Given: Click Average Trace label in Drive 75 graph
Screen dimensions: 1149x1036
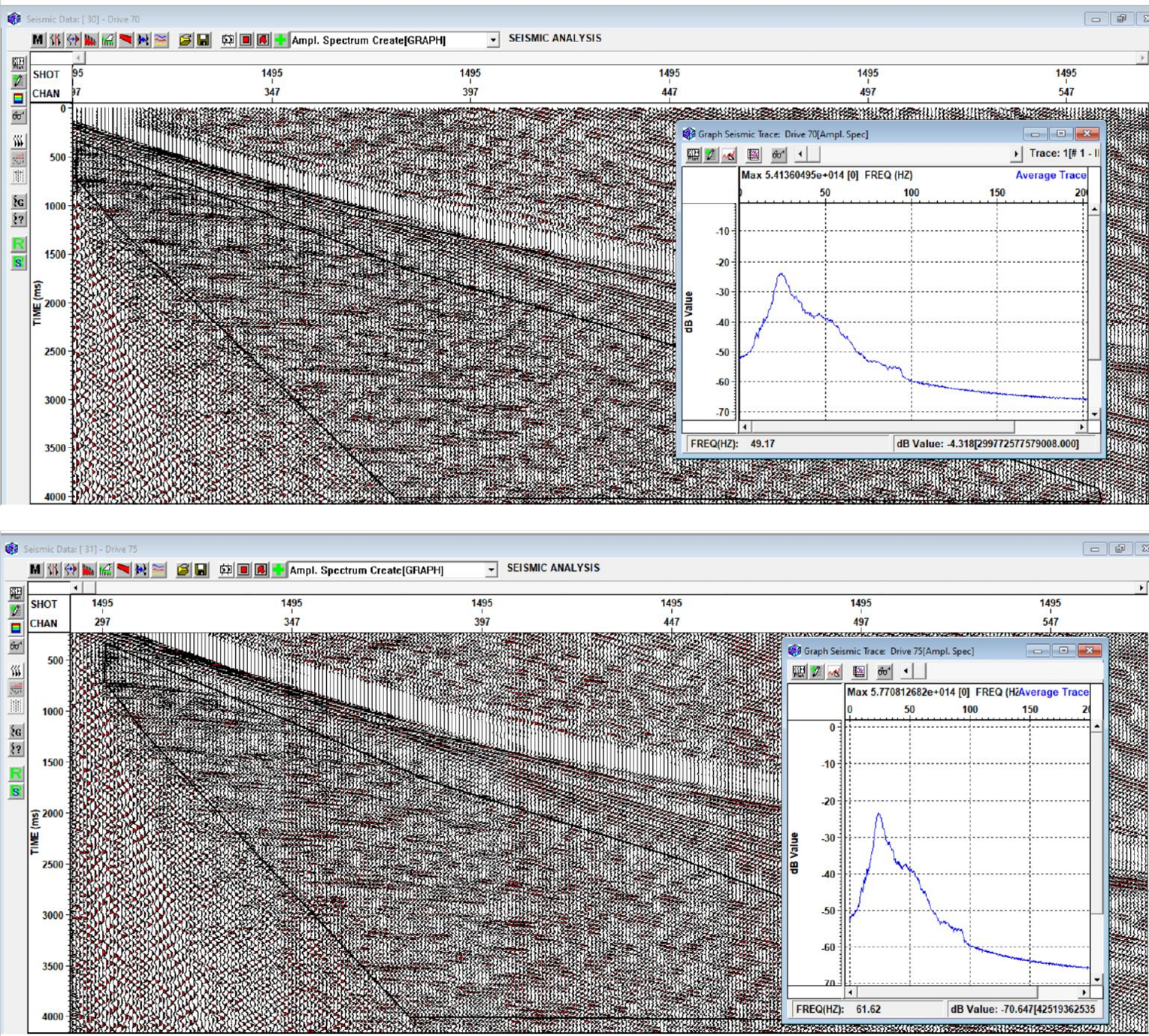Looking at the screenshot, I should coord(1054,692).
